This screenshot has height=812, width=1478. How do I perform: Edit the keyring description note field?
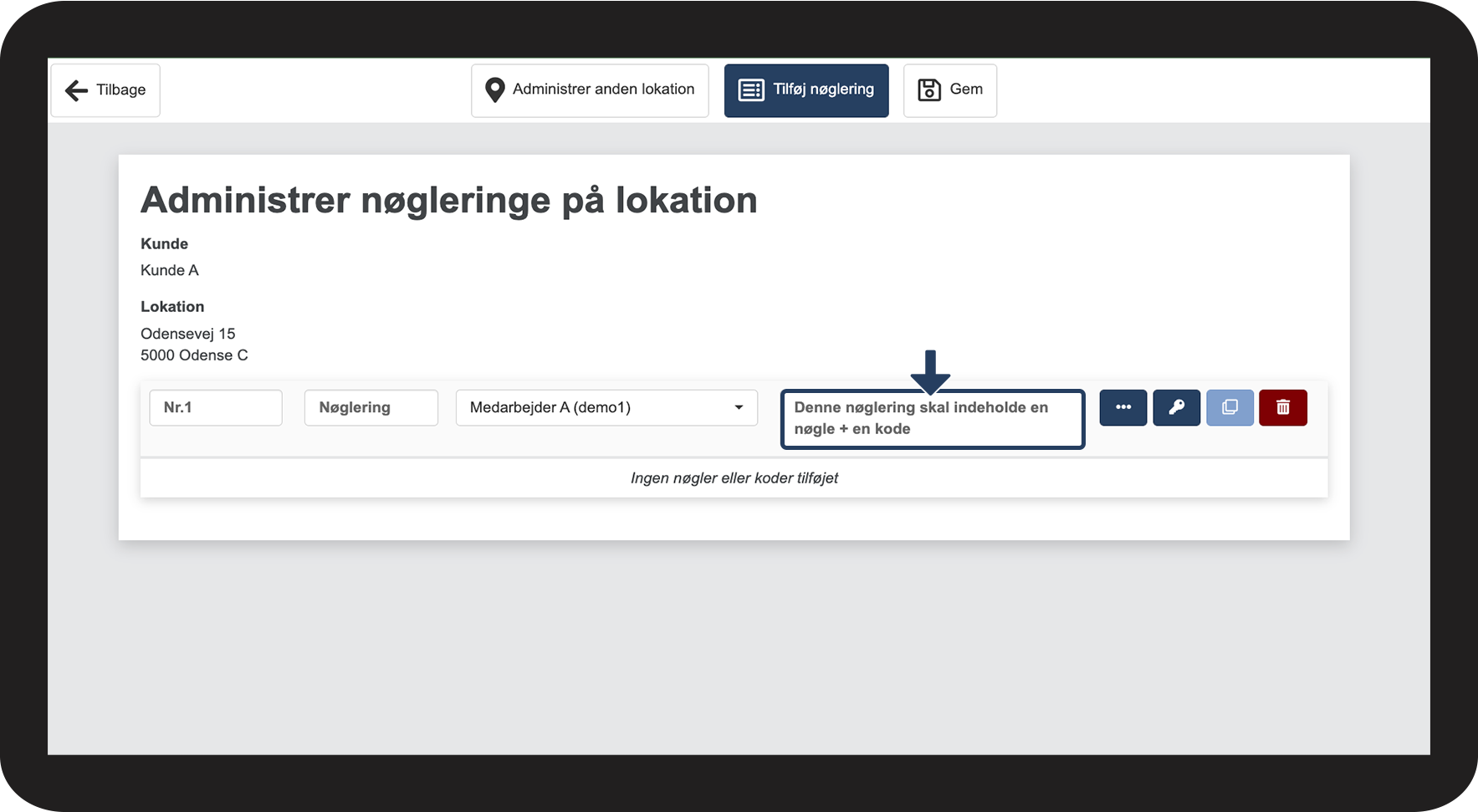click(x=933, y=419)
